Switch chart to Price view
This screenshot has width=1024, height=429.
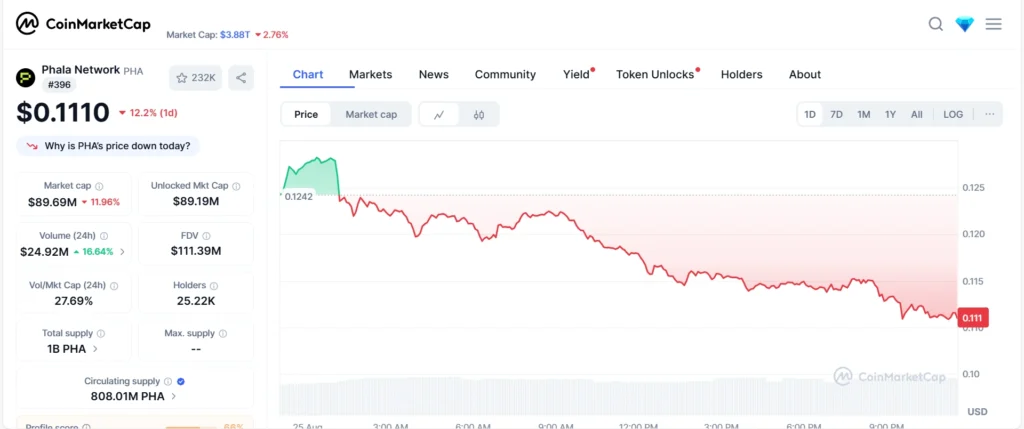point(306,114)
